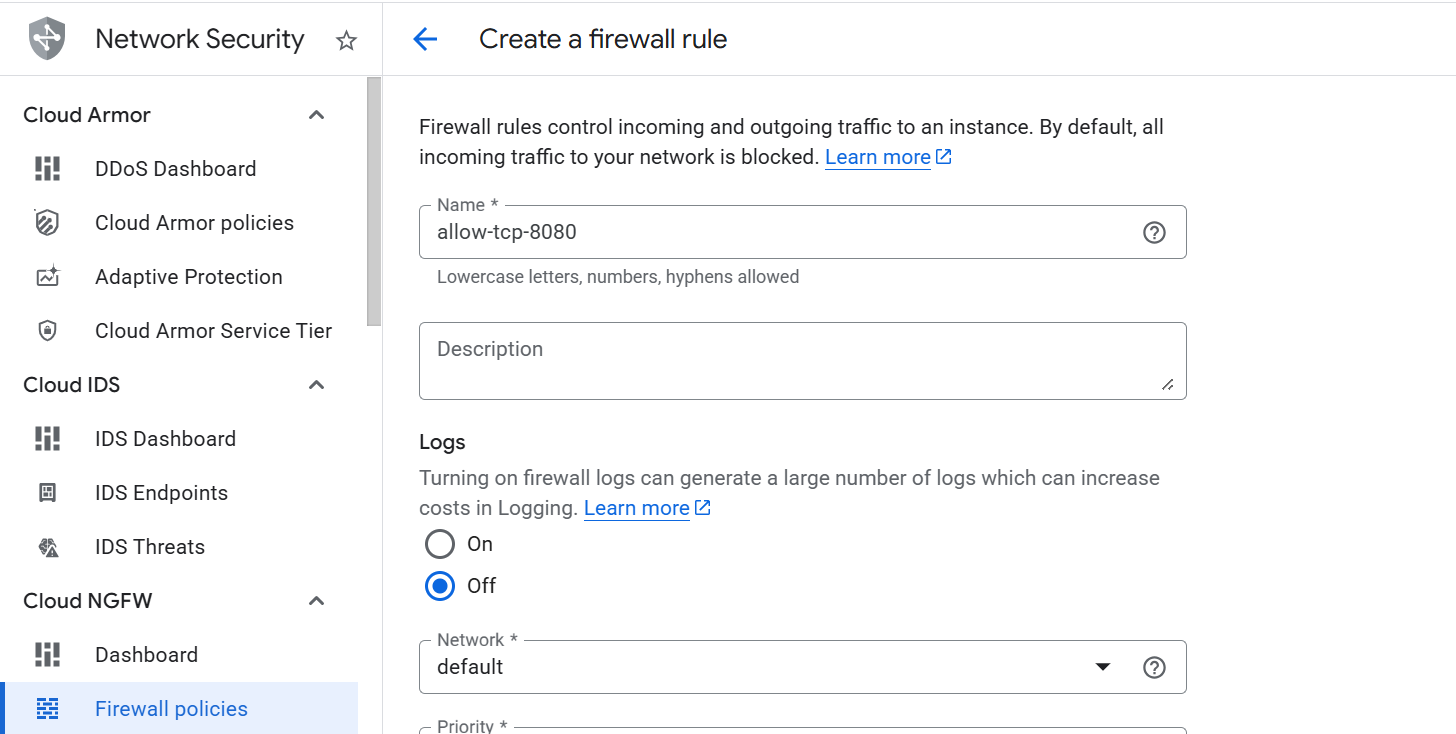Open the DDoS Dashboard from the sidebar
Image resolution: width=1456 pixels, height=734 pixels.
(175, 168)
